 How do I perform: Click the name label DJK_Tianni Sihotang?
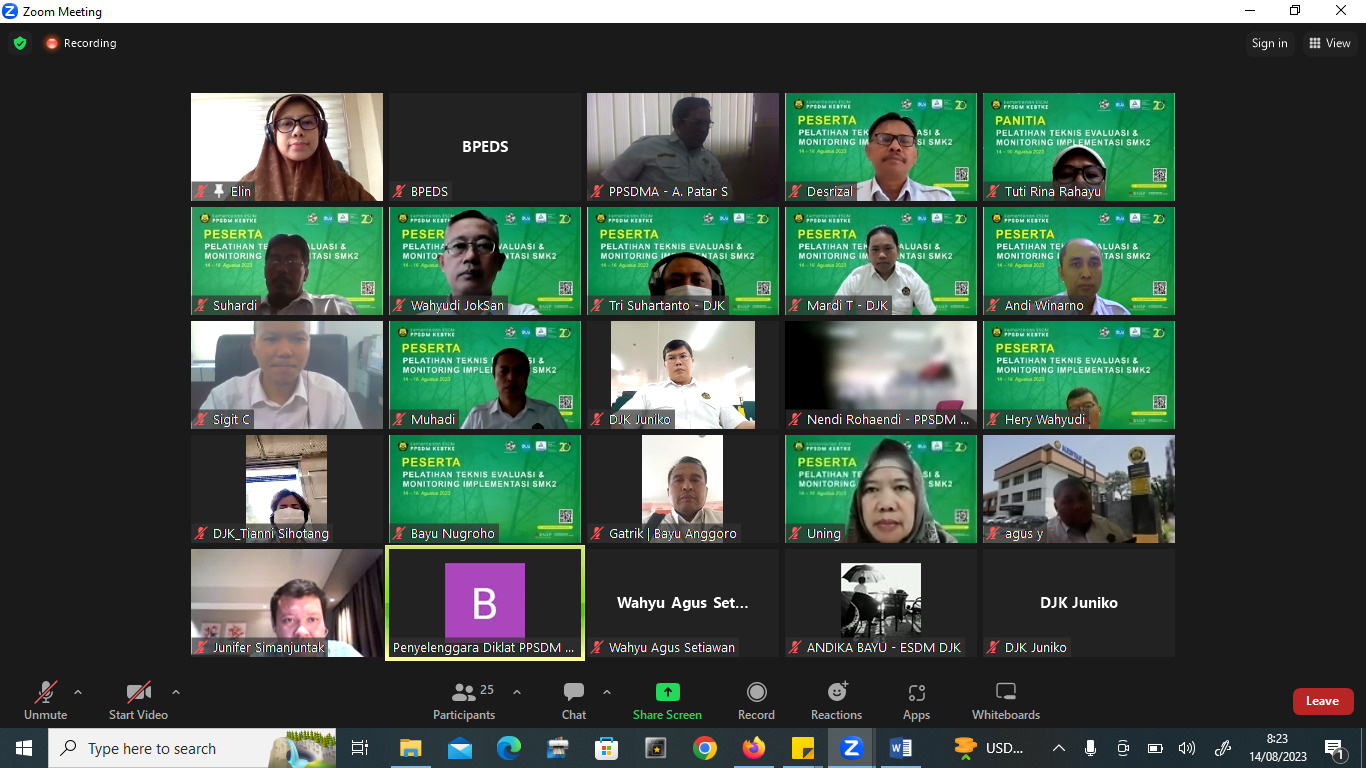coord(271,534)
